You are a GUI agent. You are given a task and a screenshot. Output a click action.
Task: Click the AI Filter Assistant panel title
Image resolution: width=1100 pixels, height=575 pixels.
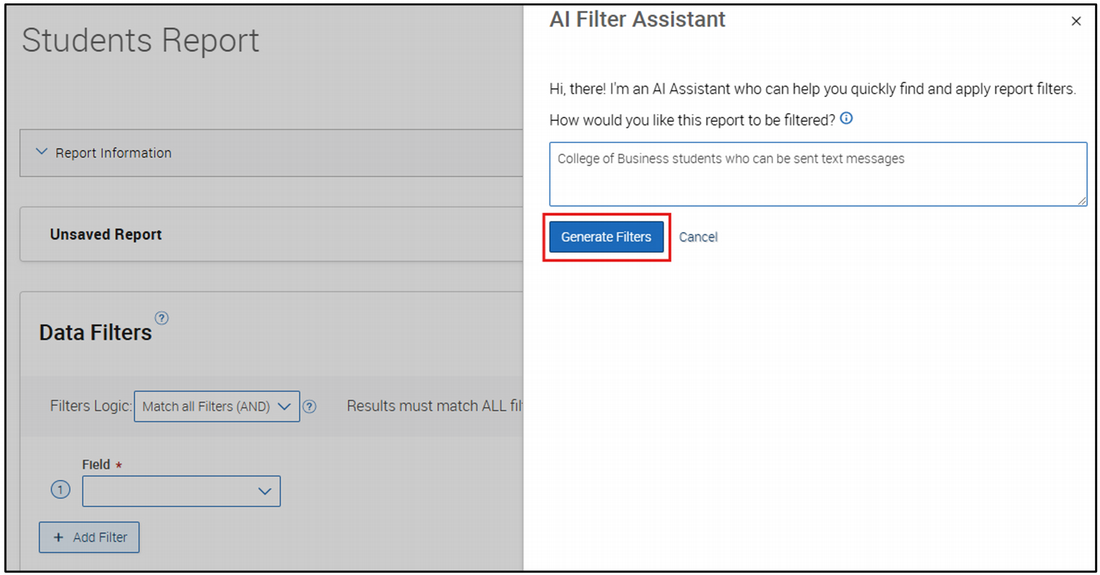(x=637, y=20)
